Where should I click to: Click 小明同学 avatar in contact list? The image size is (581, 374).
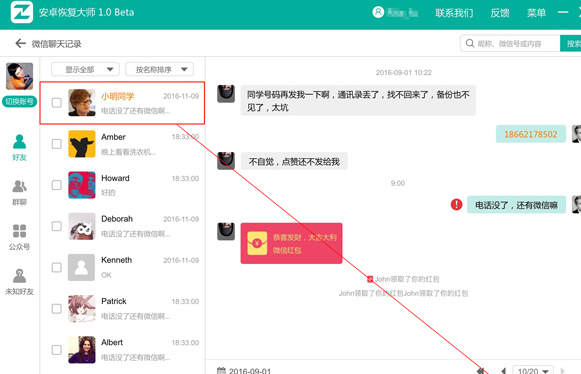pos(82,103)
